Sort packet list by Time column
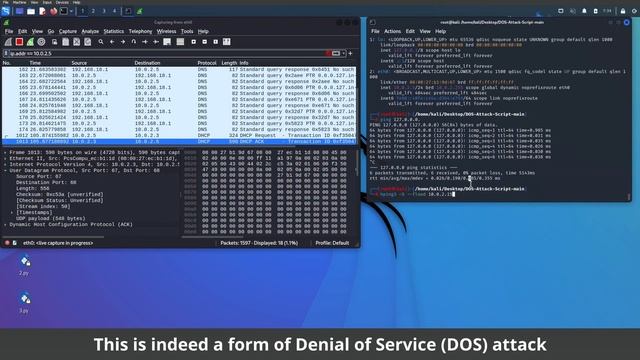 (35, 63)
